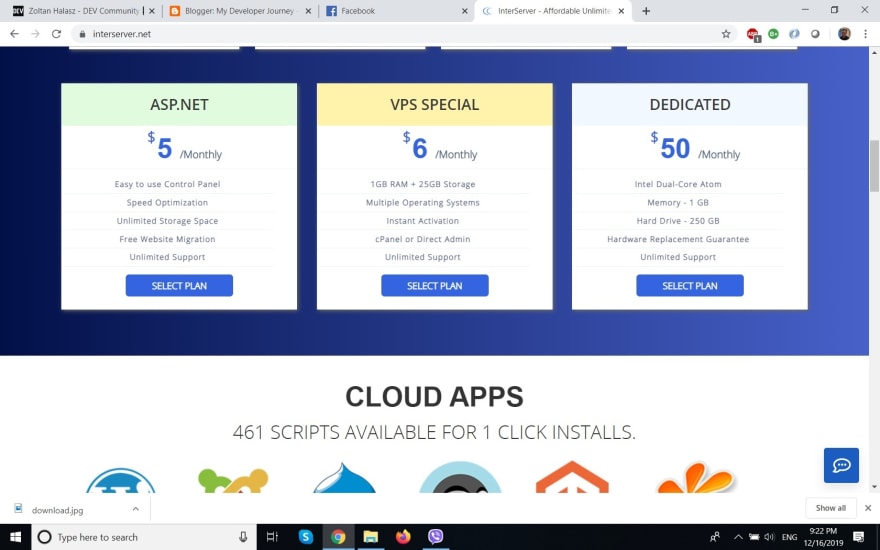Close the downloads bar
The width and height of the screenshot is (880, 550).
(868, 508)
